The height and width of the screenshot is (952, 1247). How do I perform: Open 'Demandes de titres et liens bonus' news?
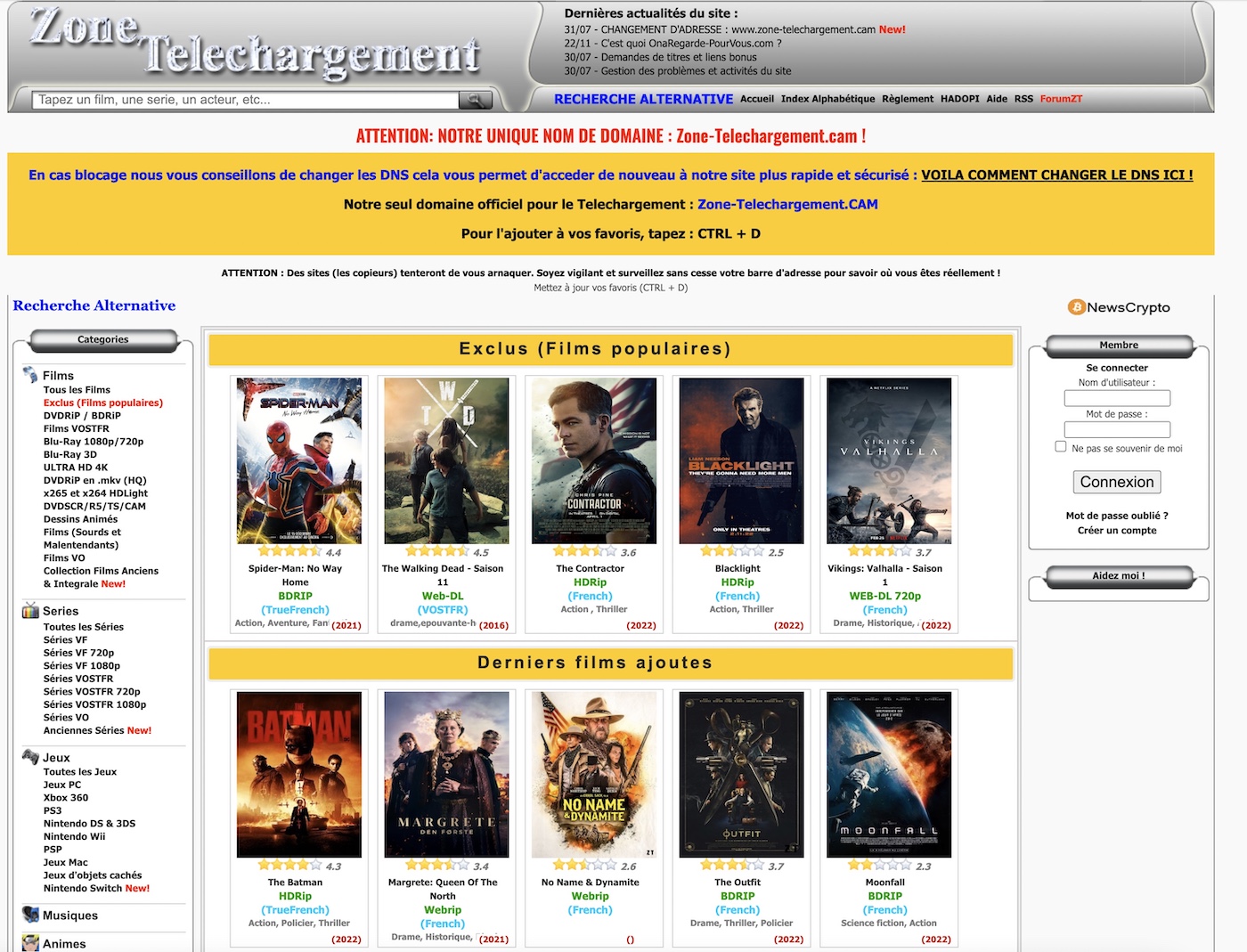(x=660, y=57)
